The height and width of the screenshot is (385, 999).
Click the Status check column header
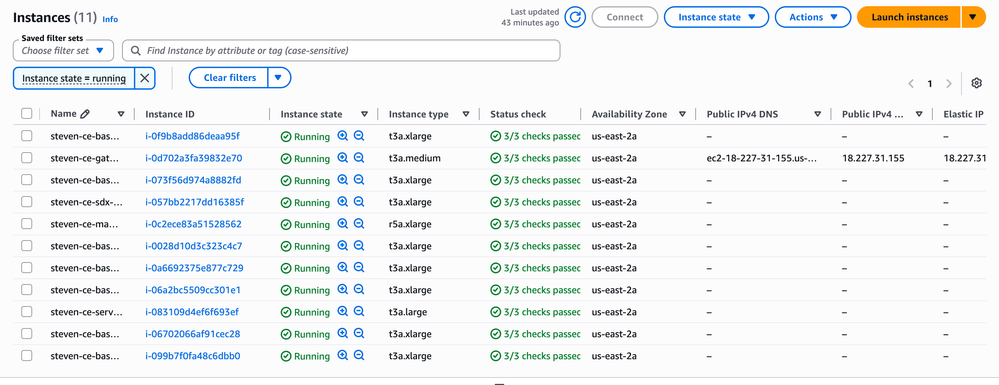point(518,115)
